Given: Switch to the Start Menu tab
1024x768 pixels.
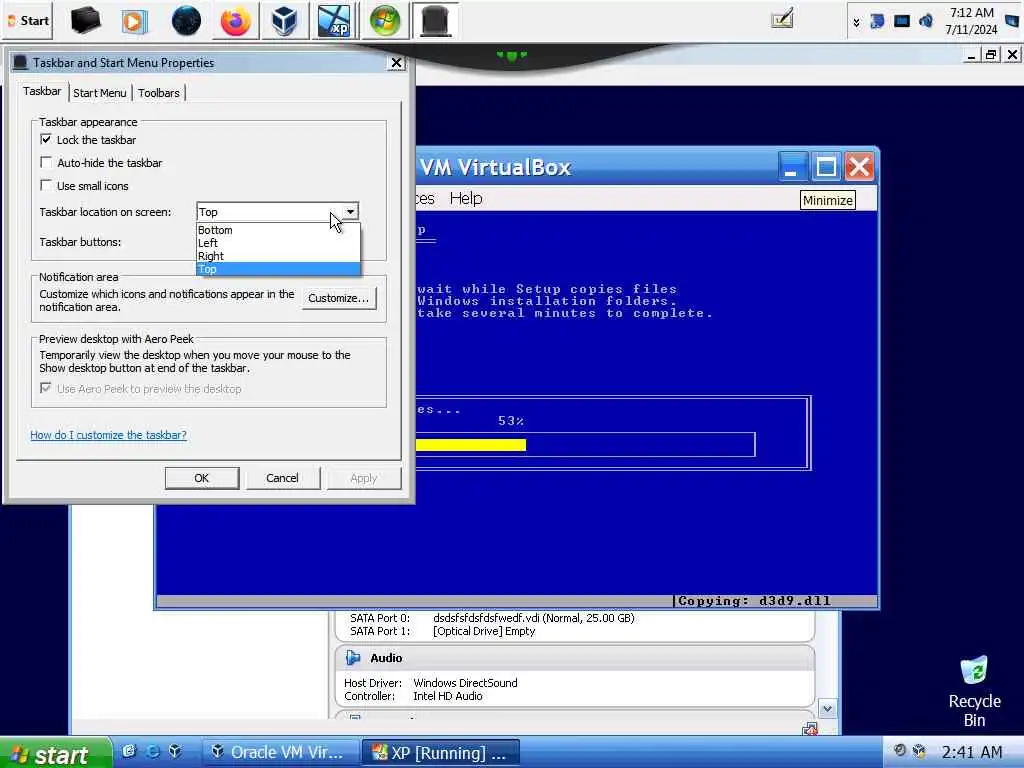Looking at the screenshot, I should (x=99, y=93).
